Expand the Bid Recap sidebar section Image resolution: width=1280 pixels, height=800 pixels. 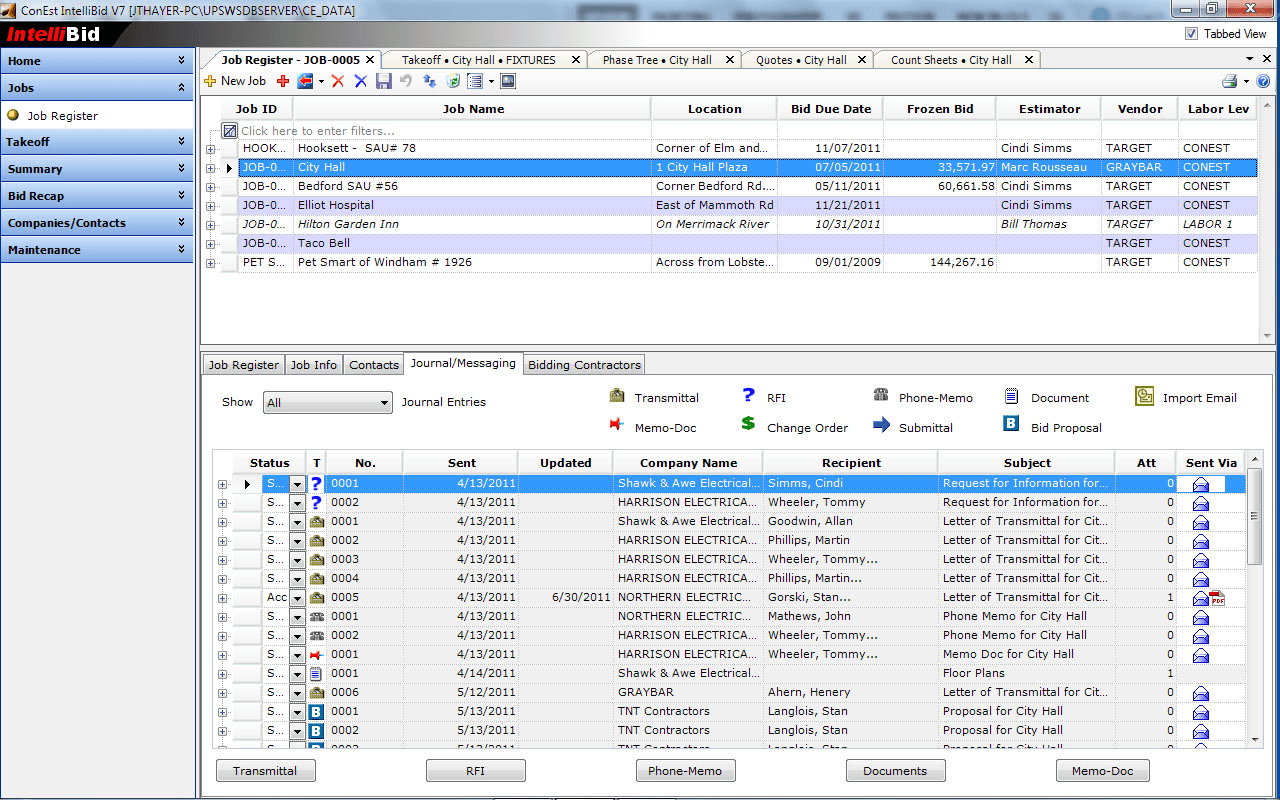97,196
